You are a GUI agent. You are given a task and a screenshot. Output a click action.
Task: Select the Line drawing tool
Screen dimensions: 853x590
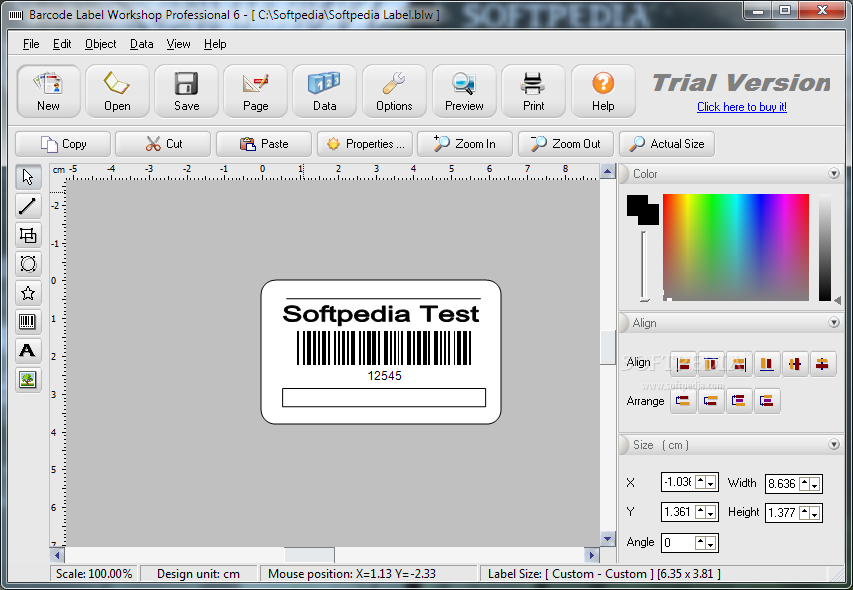tap(28, 206)
